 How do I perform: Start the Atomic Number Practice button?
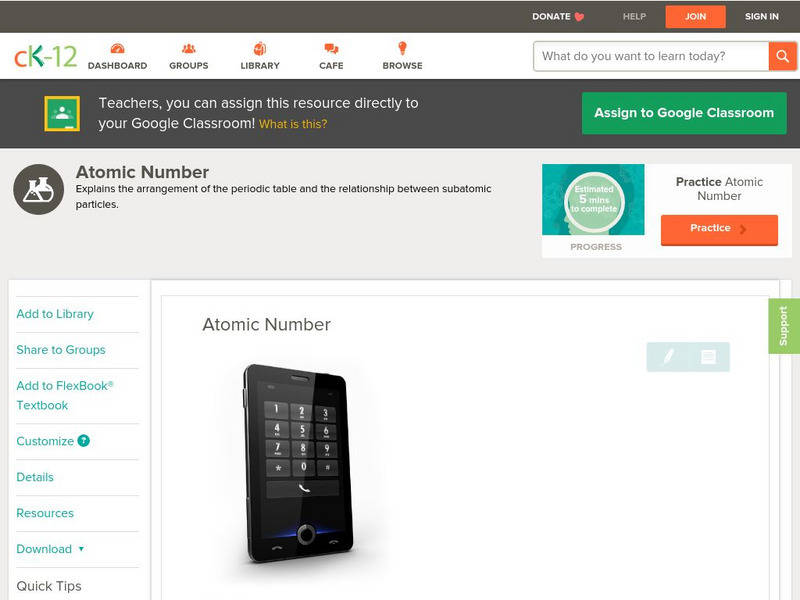tap(719, 230)
